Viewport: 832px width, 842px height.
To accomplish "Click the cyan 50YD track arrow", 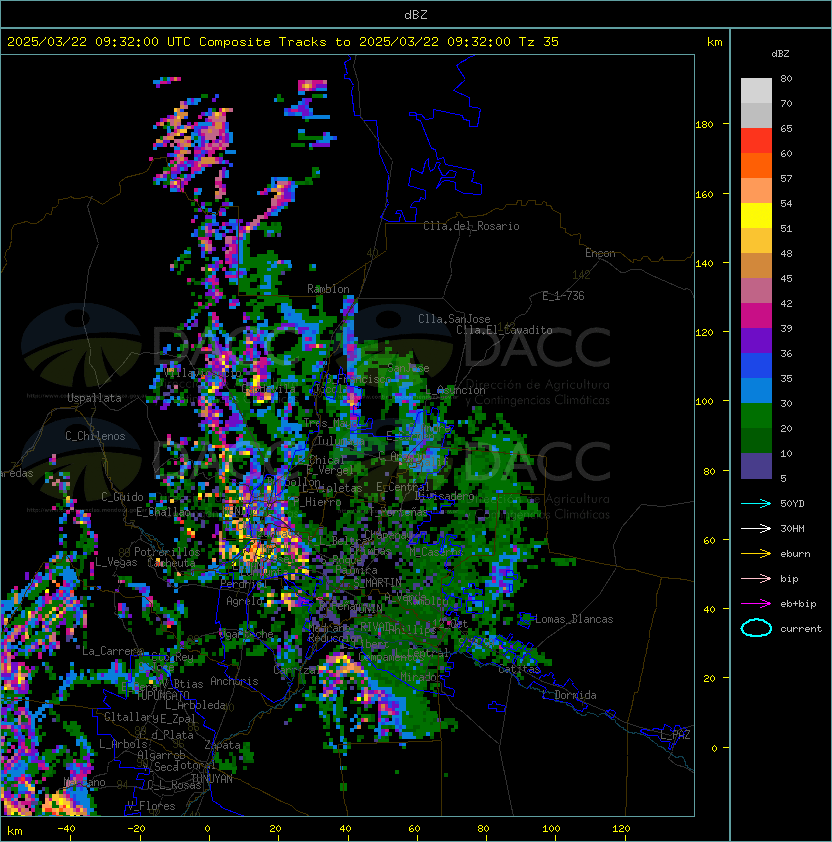I will click(x=756, y=503).
